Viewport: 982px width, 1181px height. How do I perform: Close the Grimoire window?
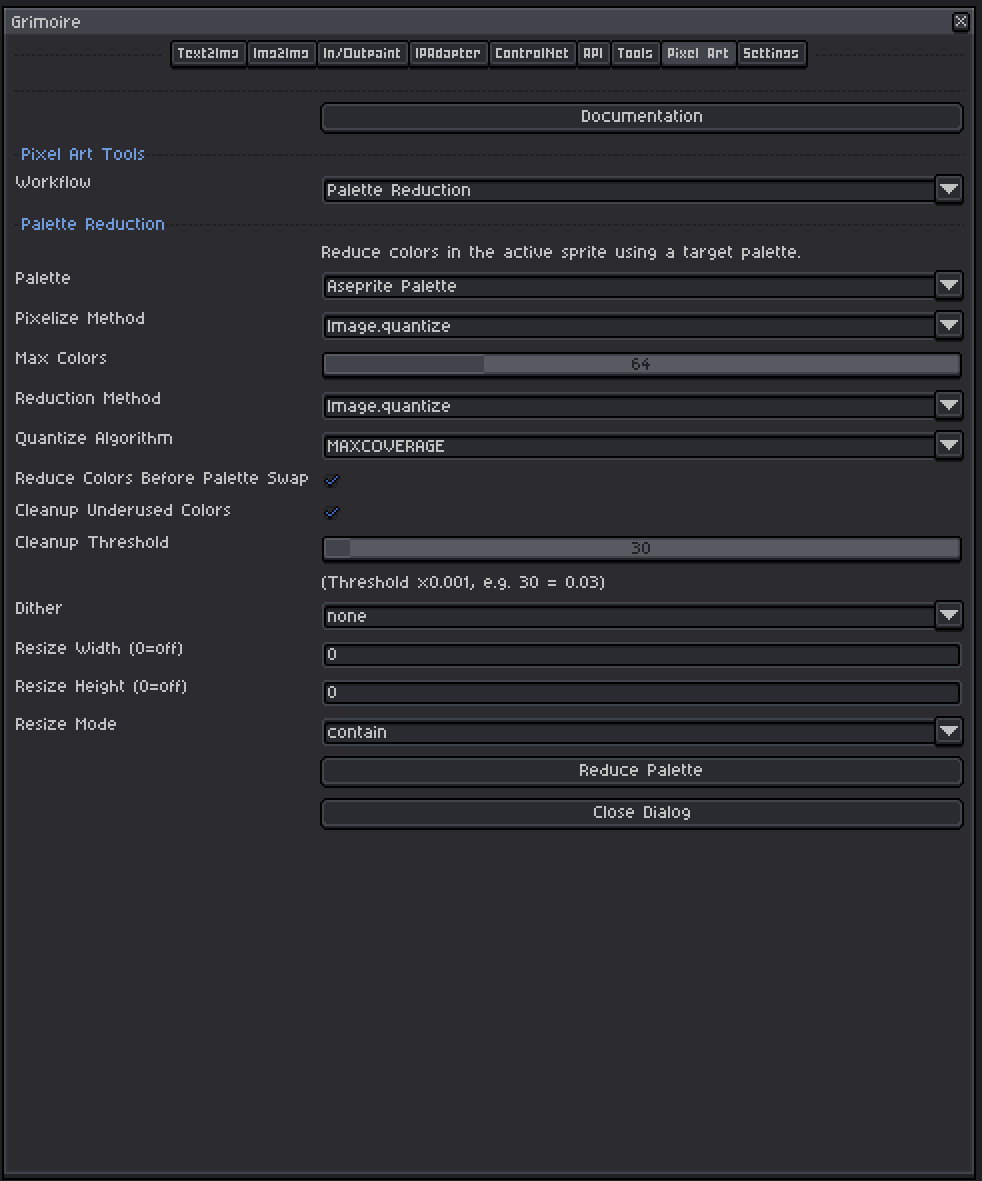click(961, 22)
